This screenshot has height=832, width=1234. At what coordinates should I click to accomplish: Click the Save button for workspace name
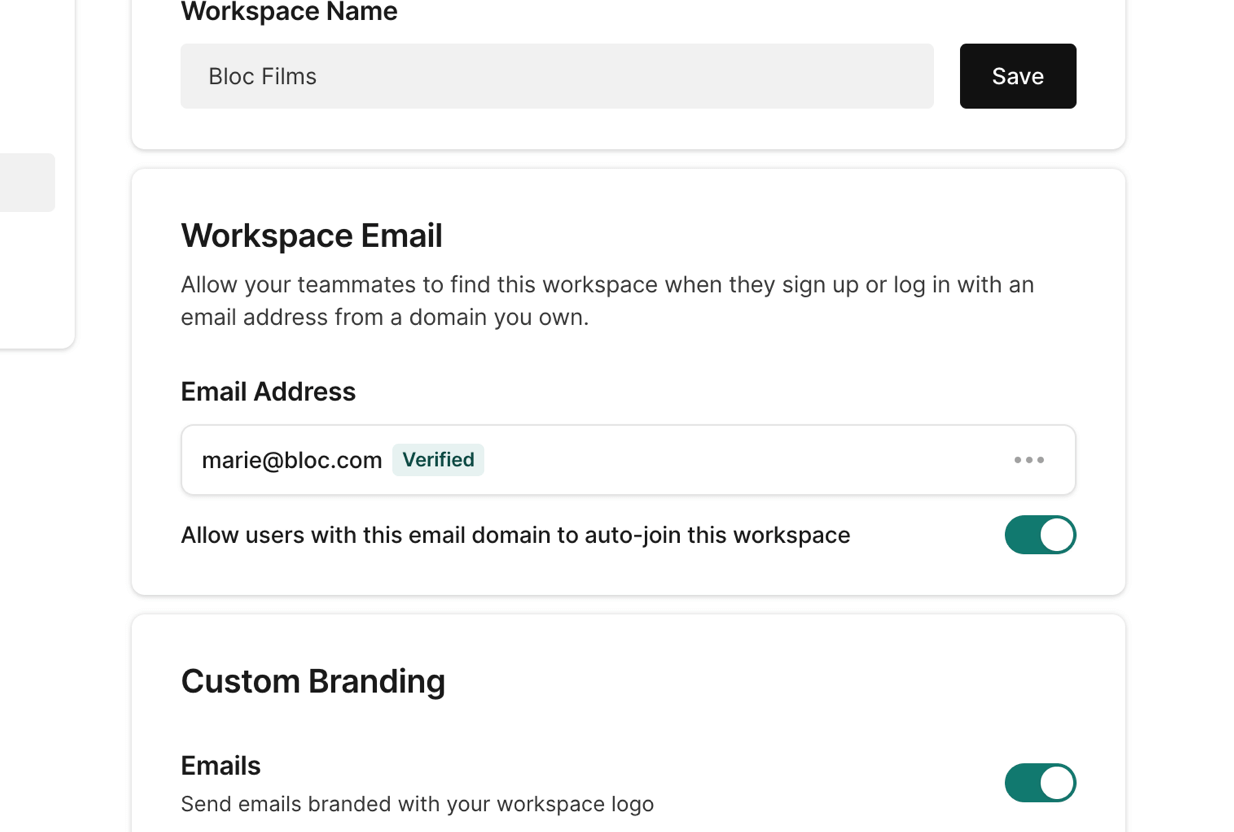click(1017, 76)
